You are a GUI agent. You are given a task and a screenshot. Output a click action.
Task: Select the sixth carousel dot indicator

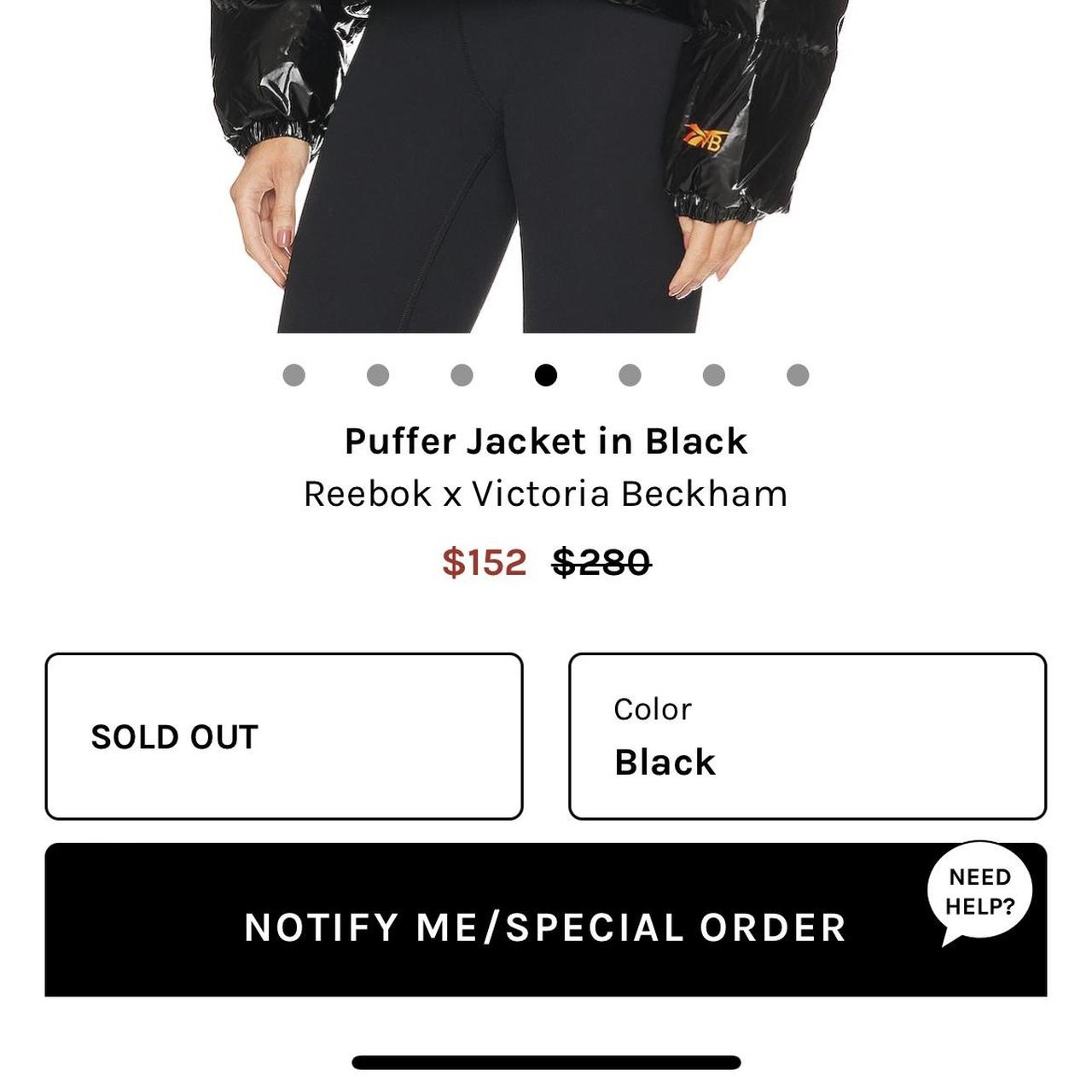pos(713,373)
